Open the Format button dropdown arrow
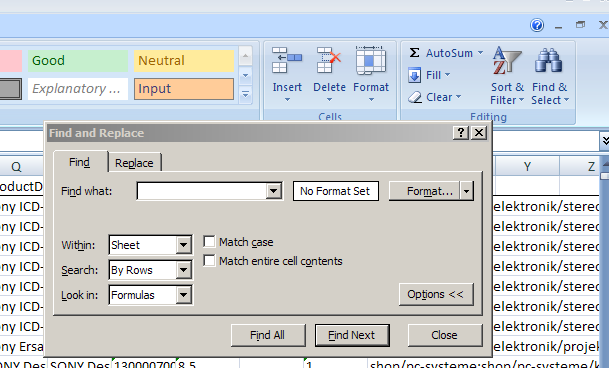Screen dimensions: 609x368 (466, 191)
